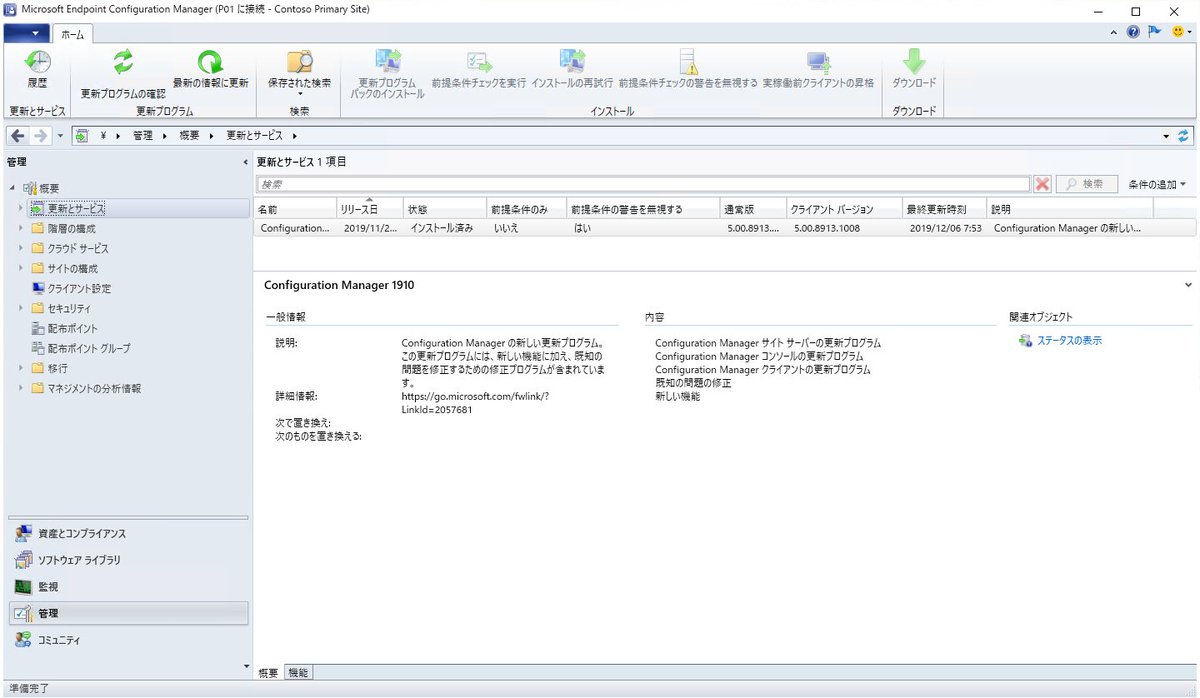Sort by 名前 column header

click(295, 210)
